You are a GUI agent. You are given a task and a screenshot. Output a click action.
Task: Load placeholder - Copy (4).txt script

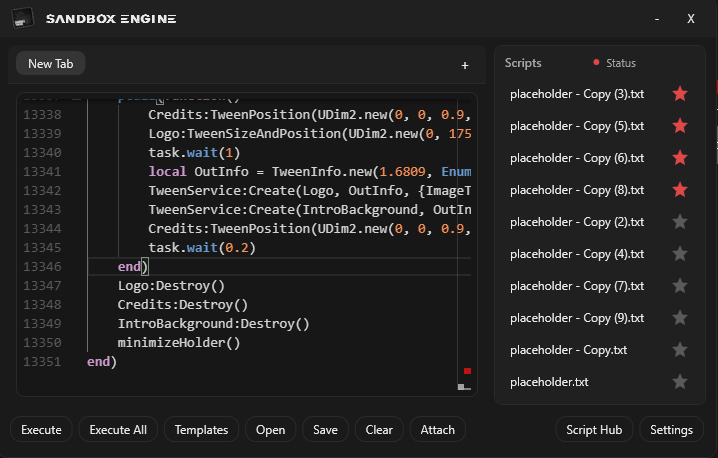(x=577, y=254)
